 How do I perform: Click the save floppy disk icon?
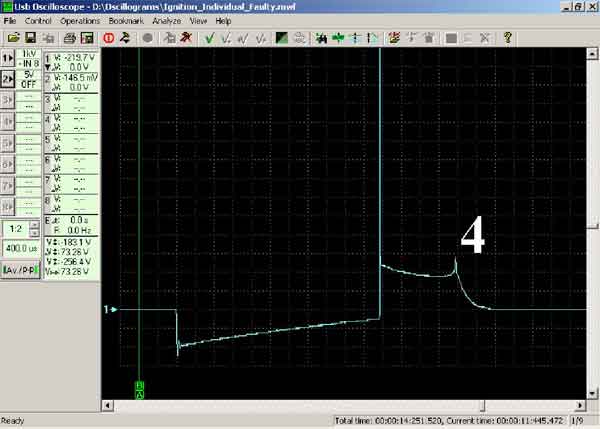[x=30, y=38]
